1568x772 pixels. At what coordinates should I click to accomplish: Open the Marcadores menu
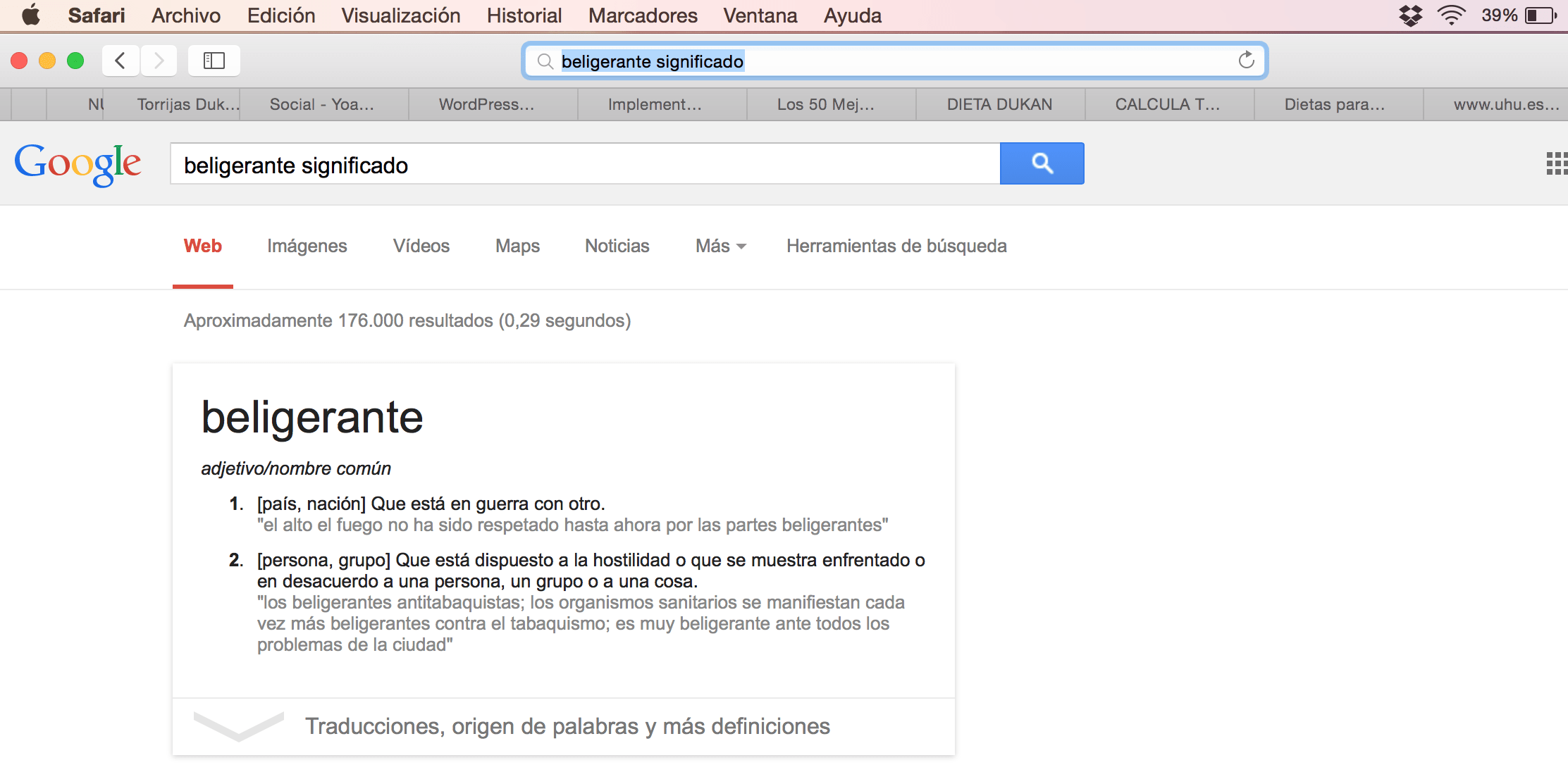[643, 15]
